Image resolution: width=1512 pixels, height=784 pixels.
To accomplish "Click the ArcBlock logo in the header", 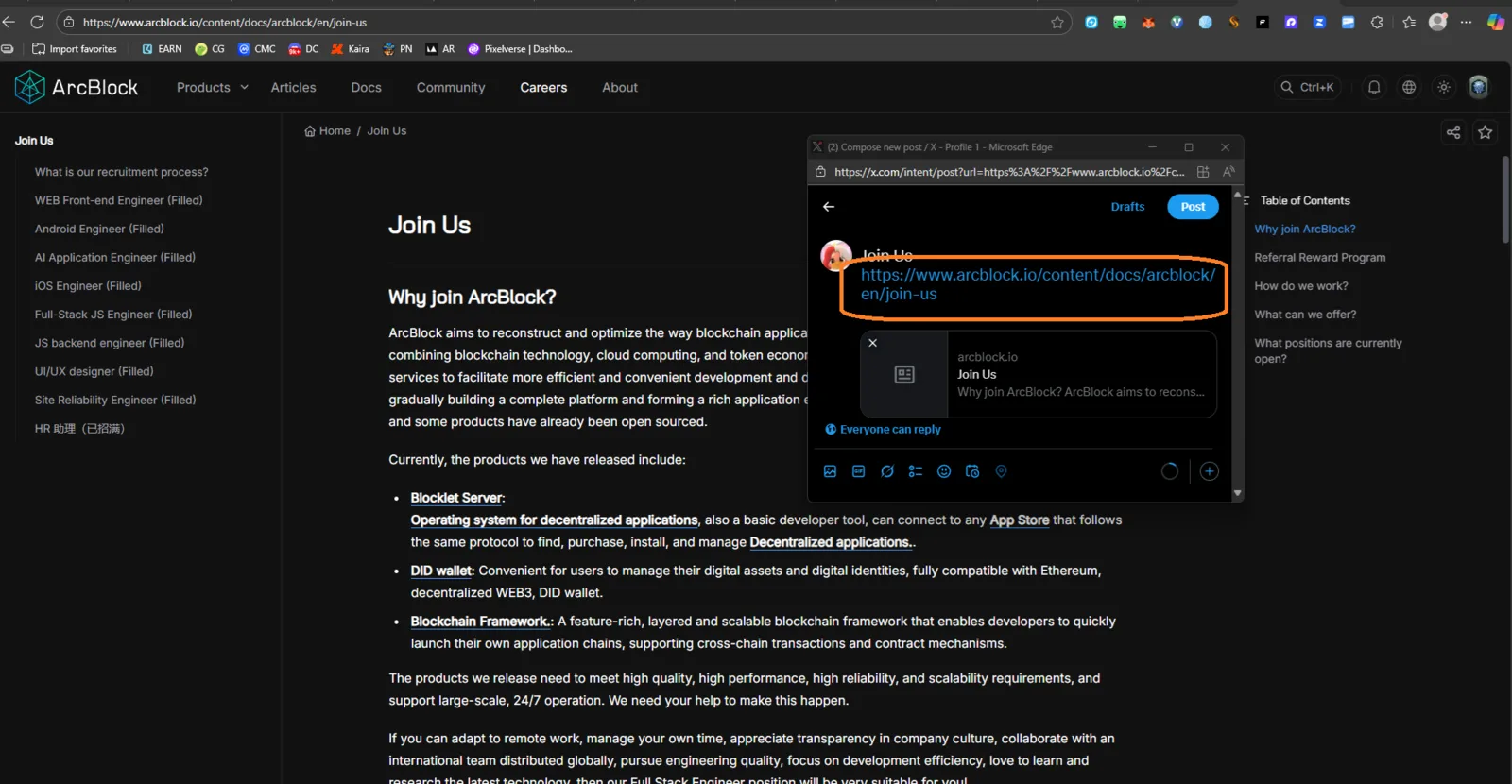I will (x=77, y=87).
